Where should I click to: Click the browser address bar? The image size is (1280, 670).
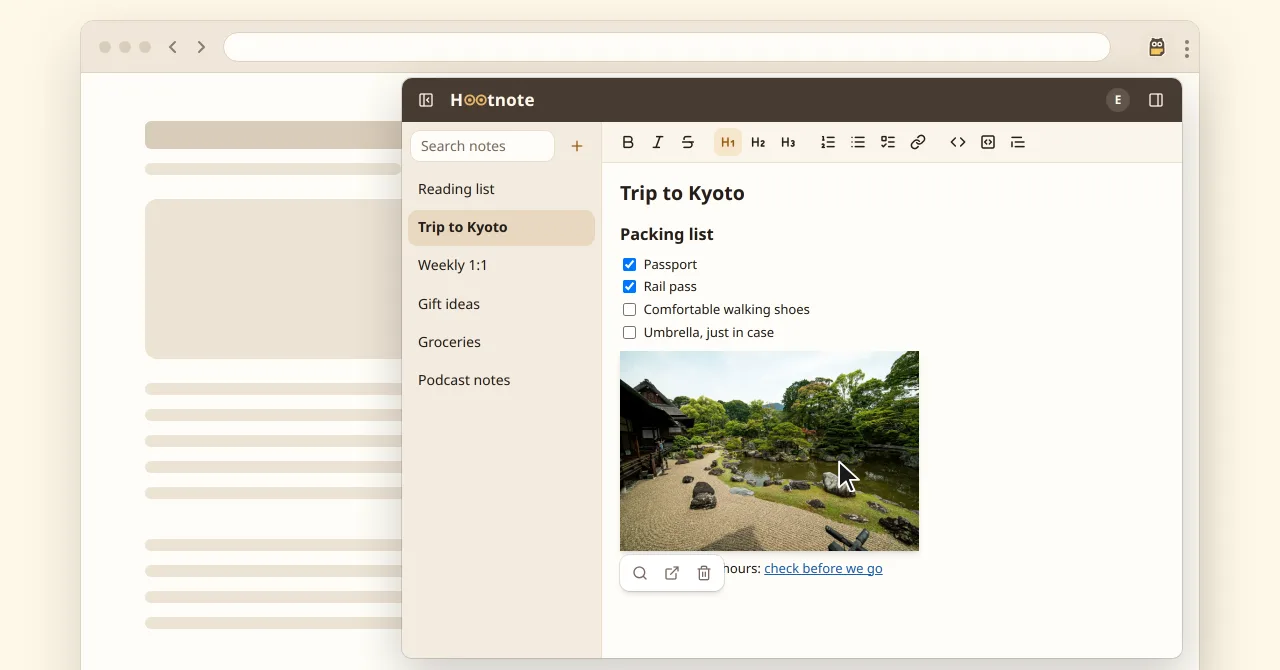pyautogui.click(x=667, y=47)
